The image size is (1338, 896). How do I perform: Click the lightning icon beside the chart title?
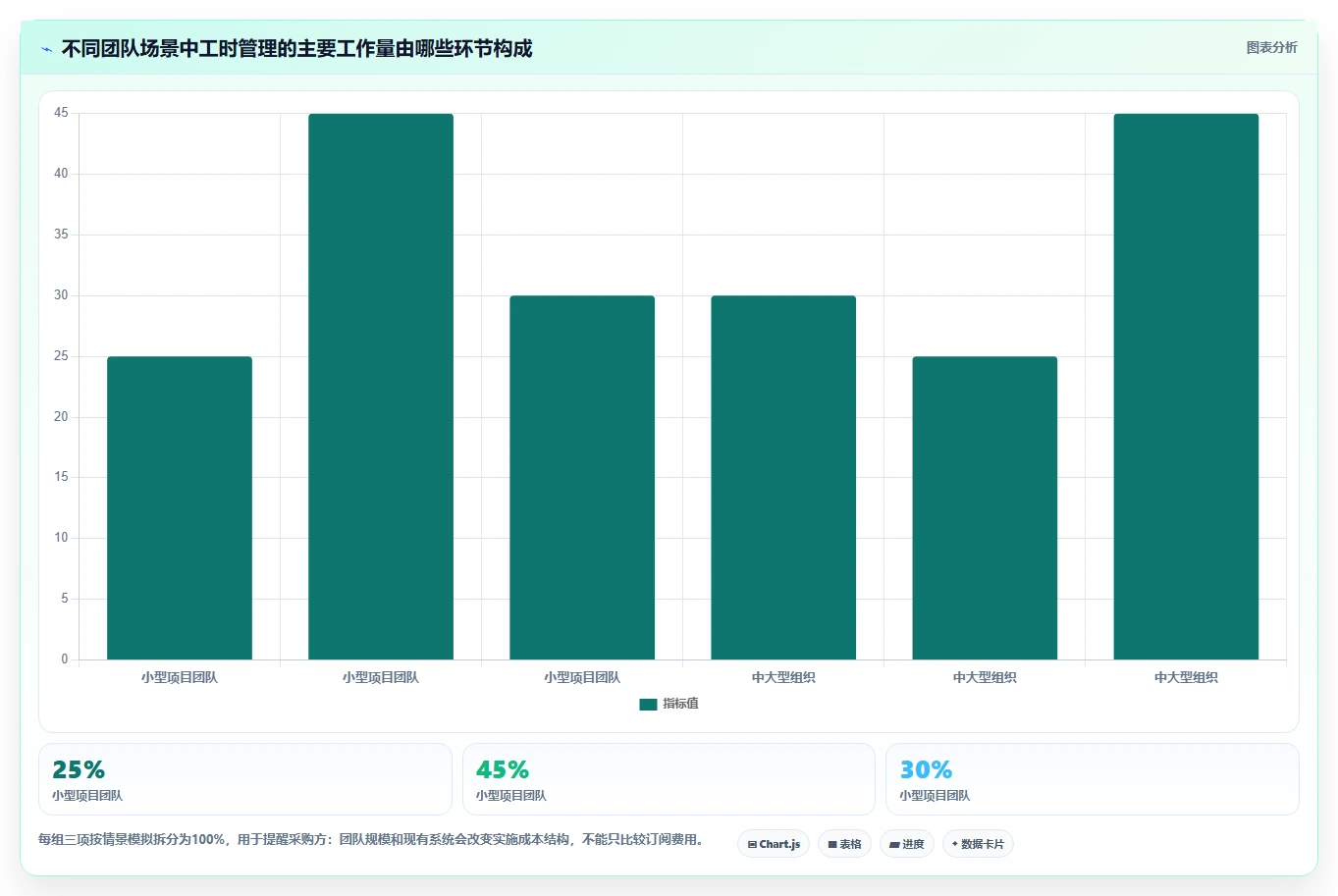(x=47, y=49)
